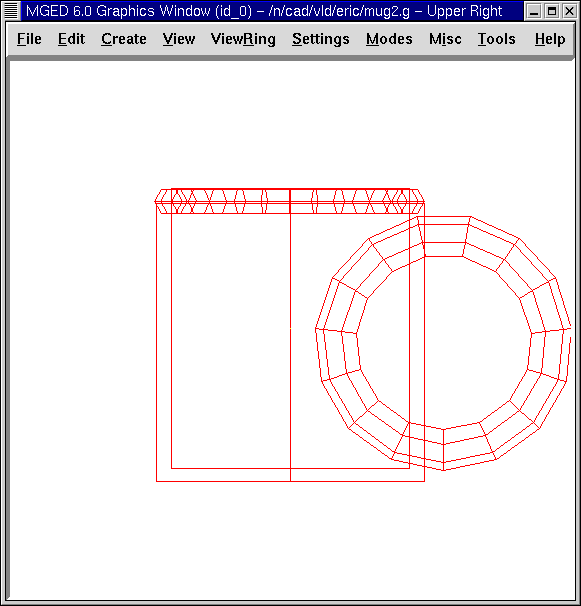The width and height of the screenshot is (581, 606).
Task: Open the Tools menu
Action: click(496, 39)
